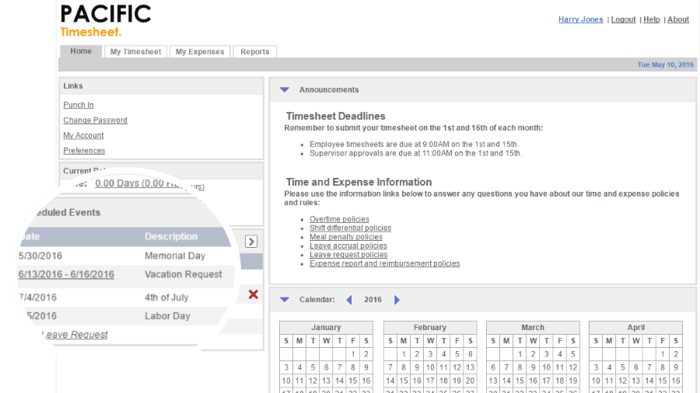This screenshot has height=393, width=700.
Task: Click the Leave Request link
Action: (75, 334)
